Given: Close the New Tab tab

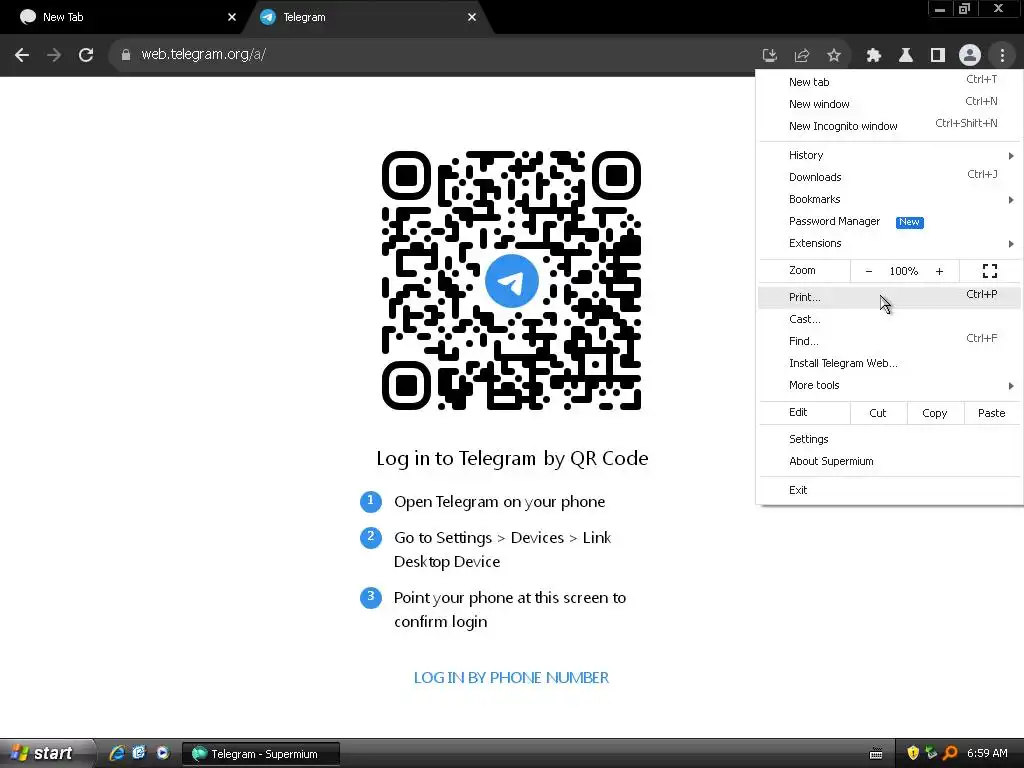Looking at the screenshot, I should tap(232, 17).
